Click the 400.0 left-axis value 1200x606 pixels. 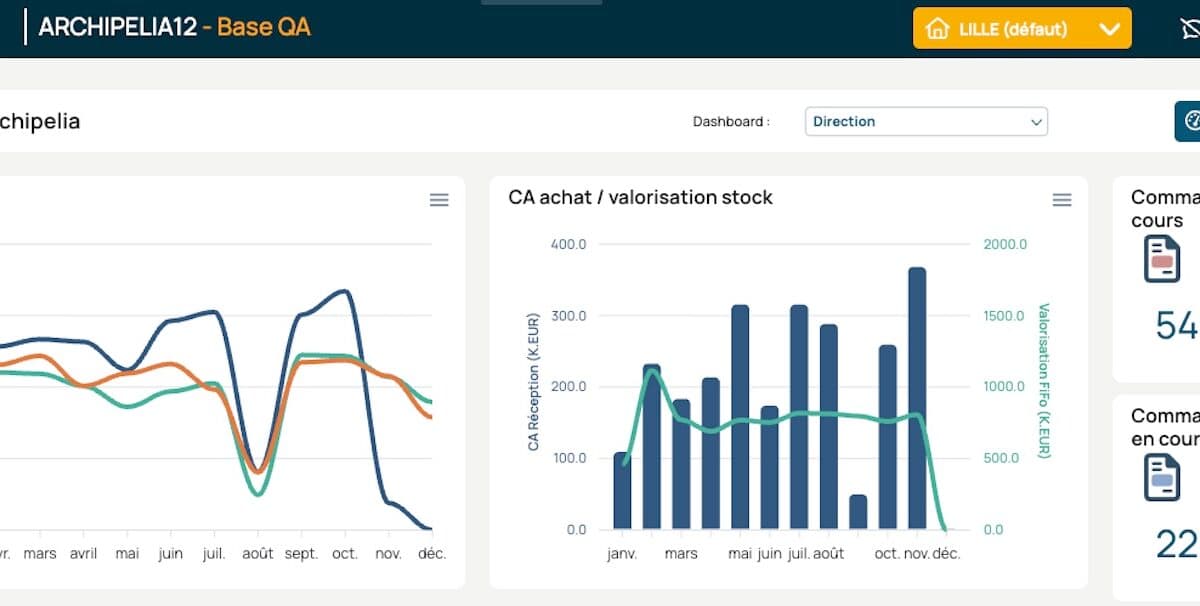[x=569, y=244]
